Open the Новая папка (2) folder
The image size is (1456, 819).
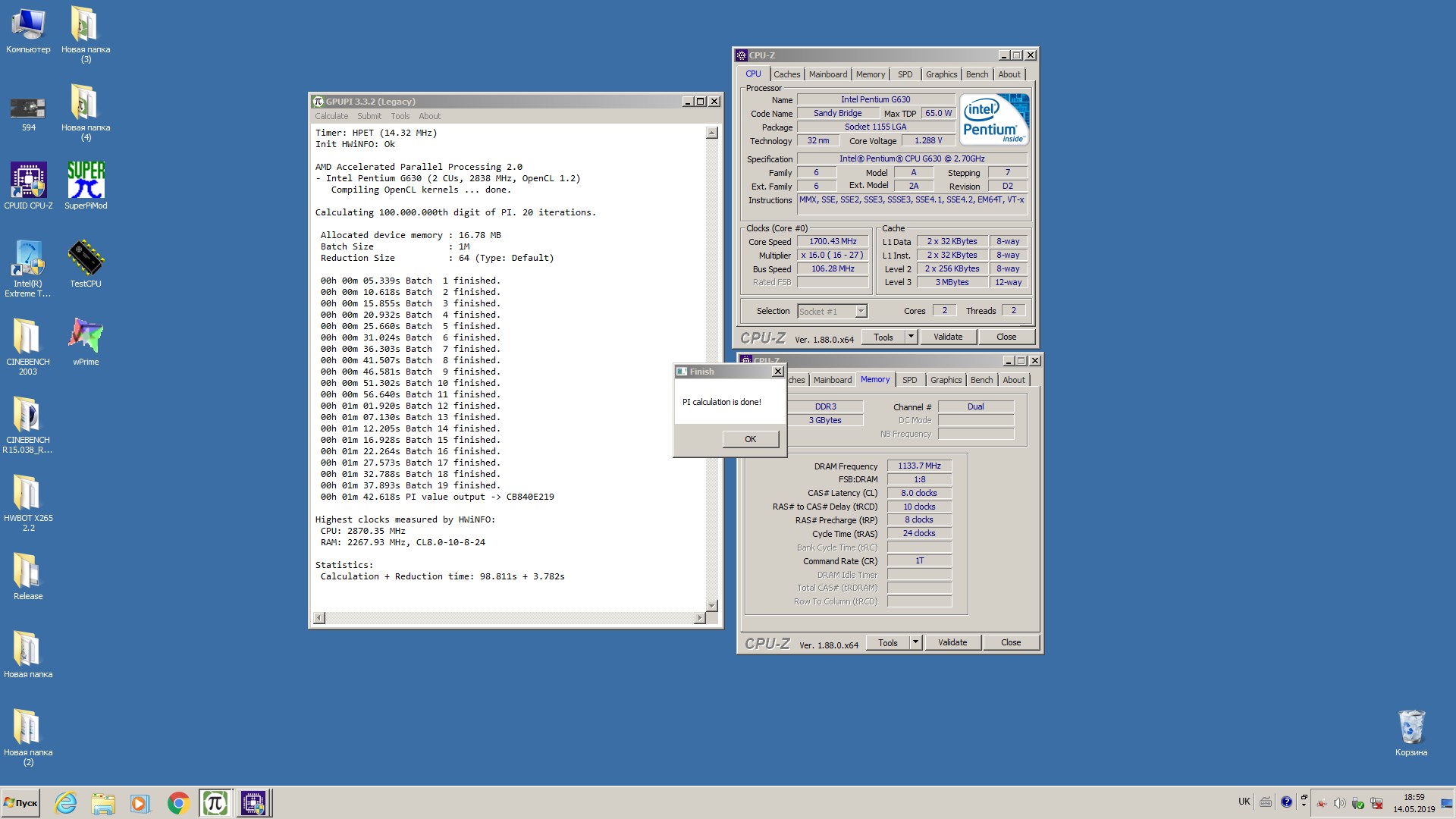tap(28, 738)
